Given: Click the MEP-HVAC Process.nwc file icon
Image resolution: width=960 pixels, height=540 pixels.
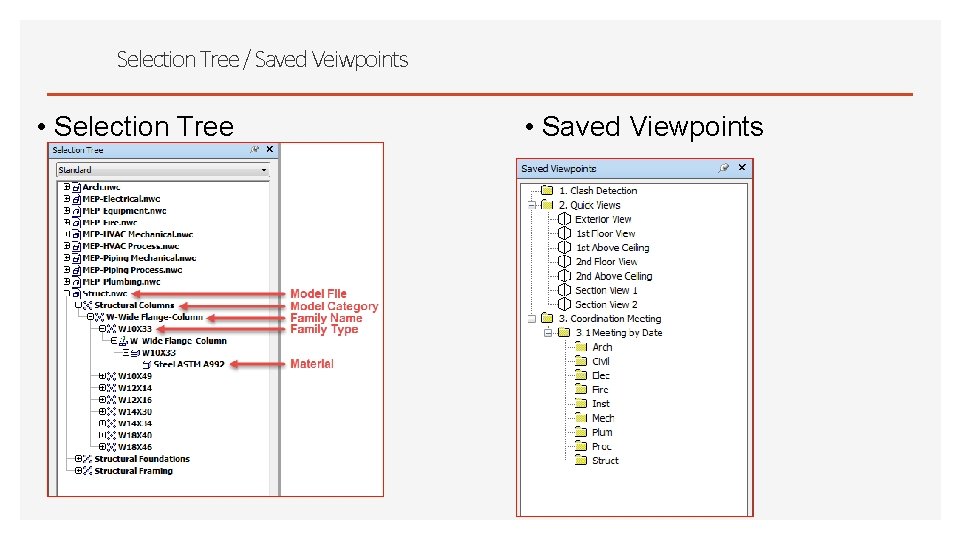Looking at the screenshot, I should tap(77, 246).
